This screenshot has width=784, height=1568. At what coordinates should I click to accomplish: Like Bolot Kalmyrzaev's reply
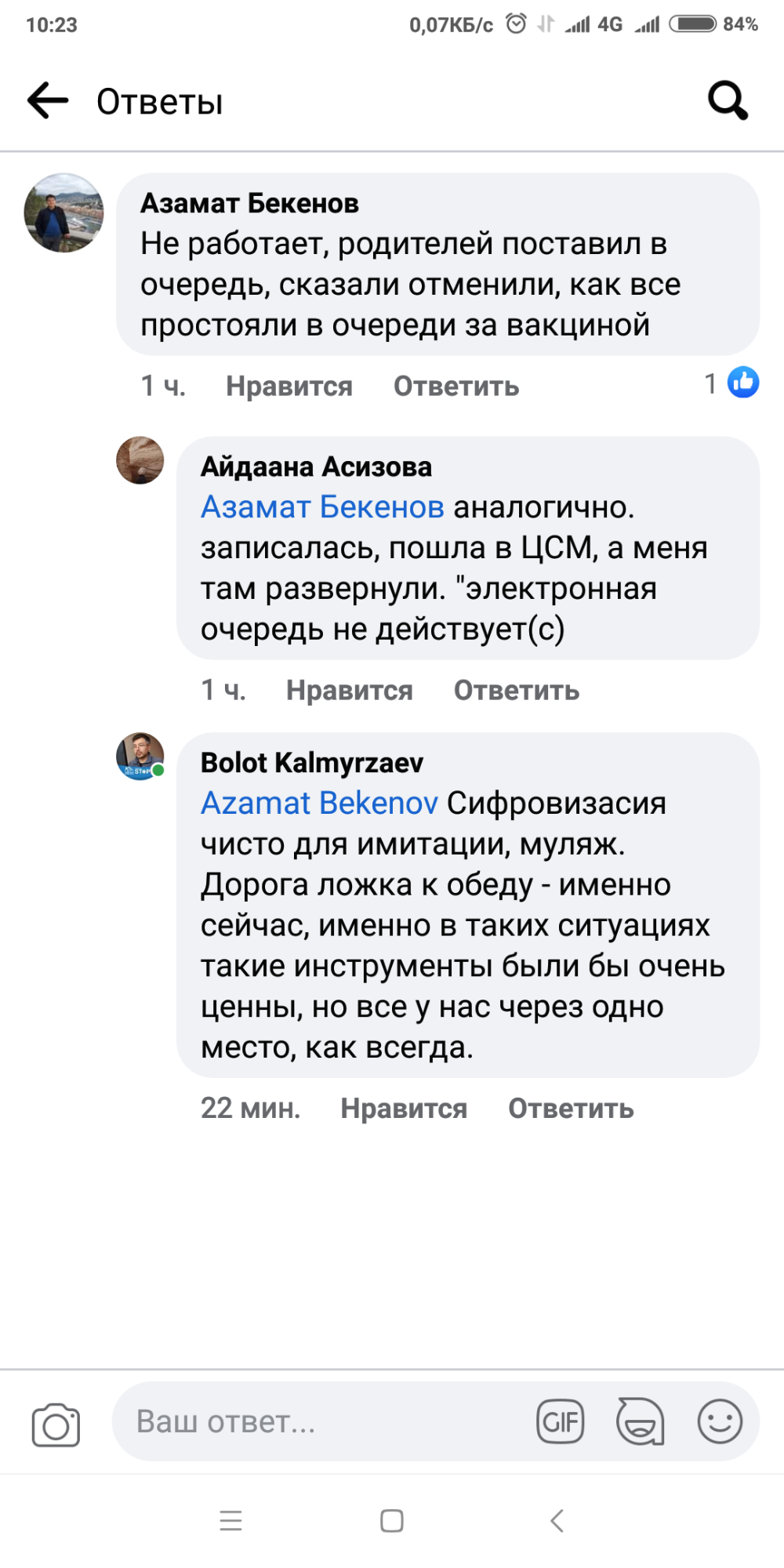(x=404, y=1109)
